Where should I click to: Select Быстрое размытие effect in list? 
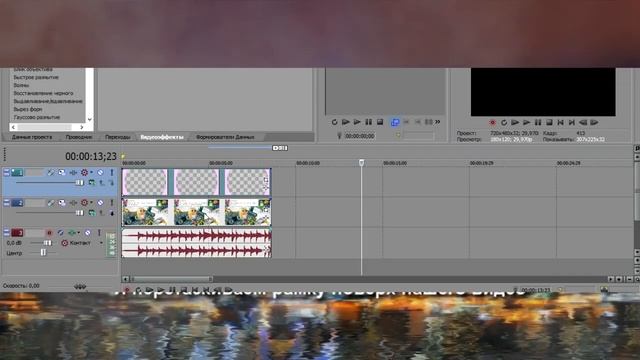pyautogui.click(x=36, y=77)
